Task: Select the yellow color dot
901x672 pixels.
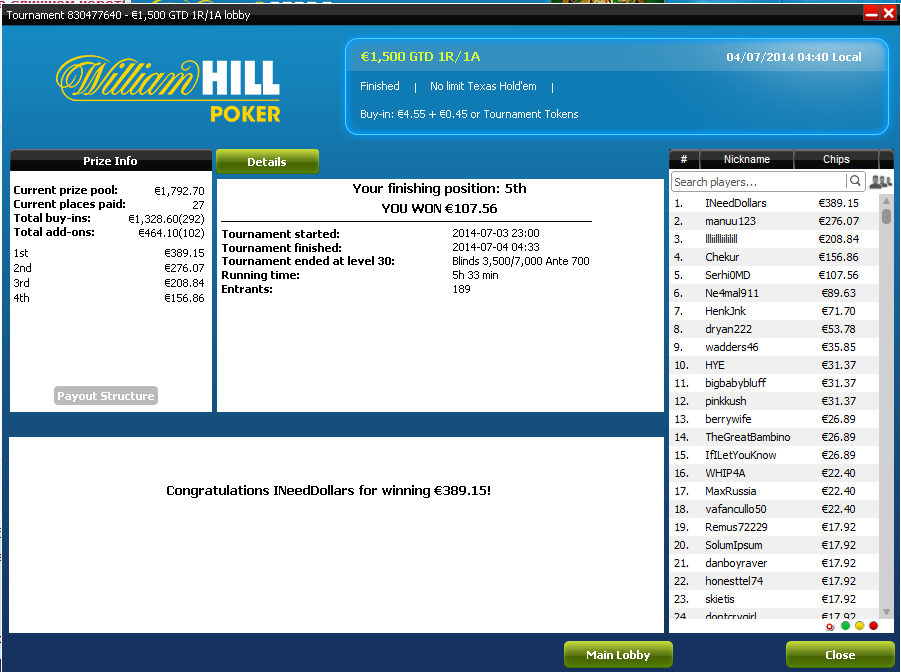Action: (x=859, y=626)
